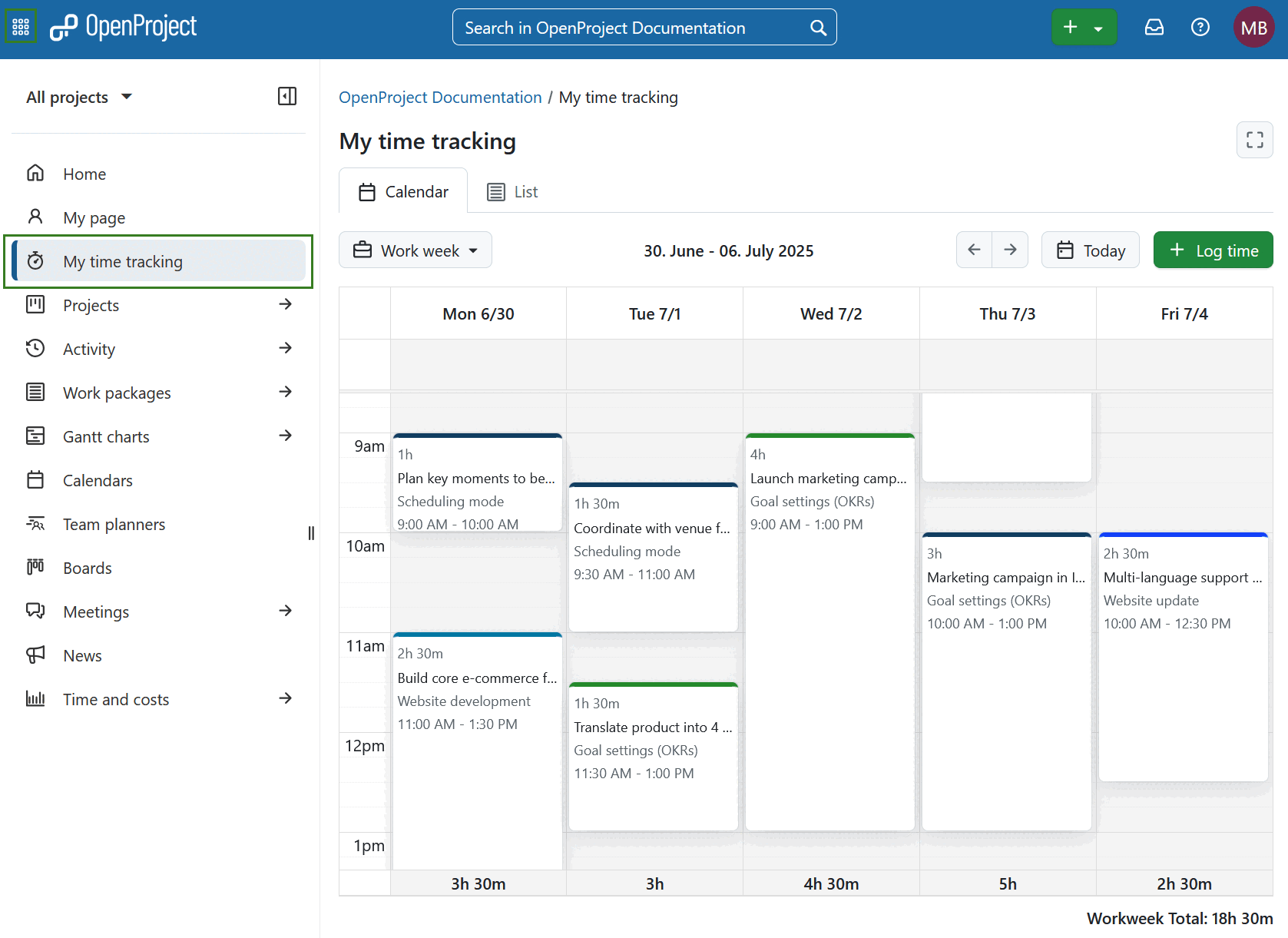Viewport: 1288px width, 938px height.
Task: Toggle the sidebar collapse handle
Action: [x=311, y=533]
